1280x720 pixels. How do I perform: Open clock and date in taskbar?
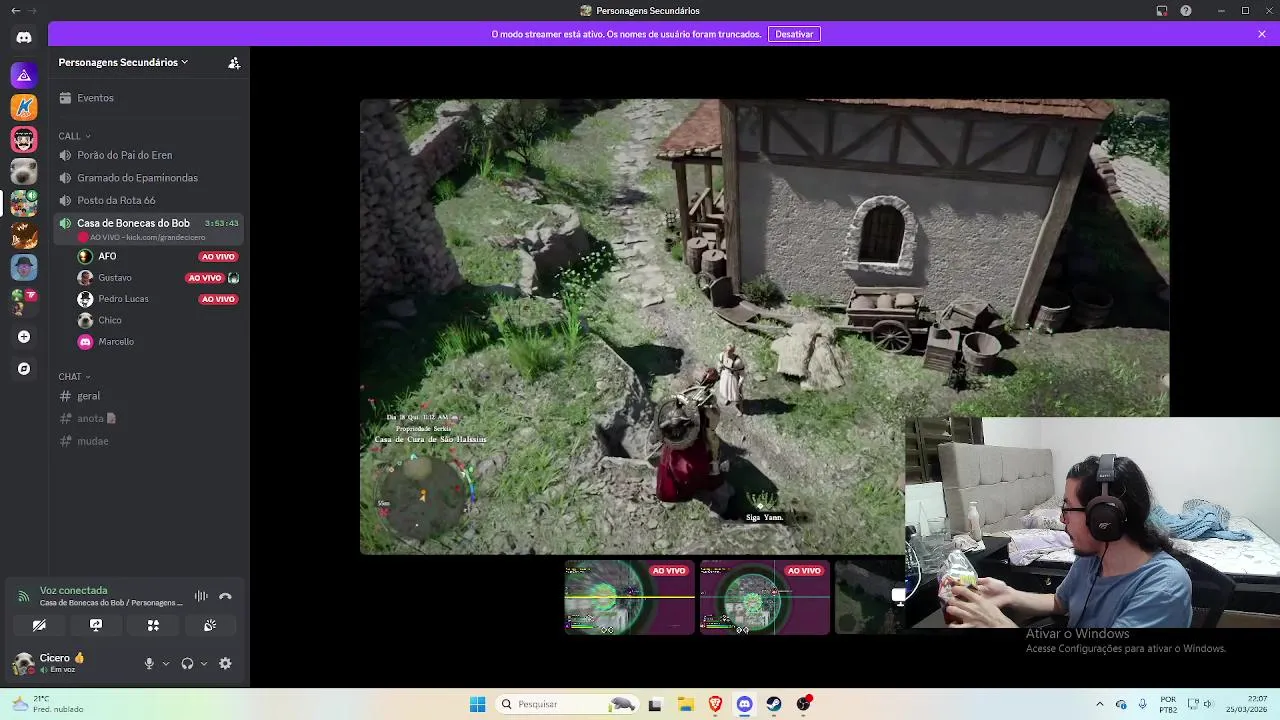1246,704
